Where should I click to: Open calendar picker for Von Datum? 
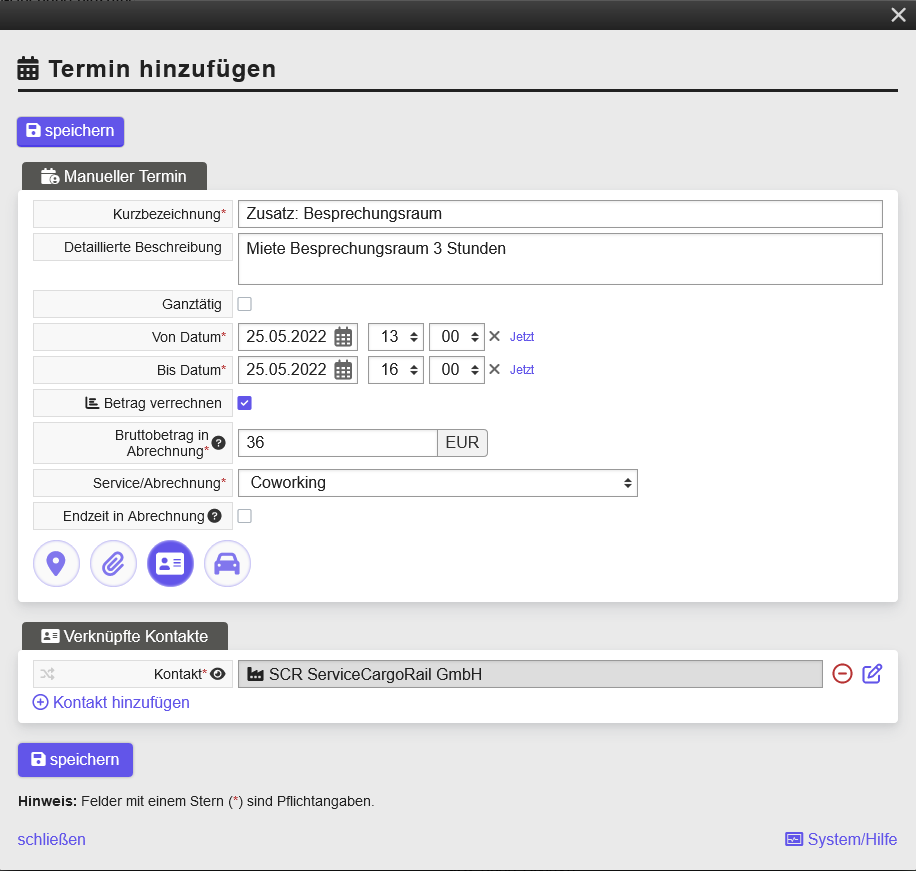[x=343, y=337]
